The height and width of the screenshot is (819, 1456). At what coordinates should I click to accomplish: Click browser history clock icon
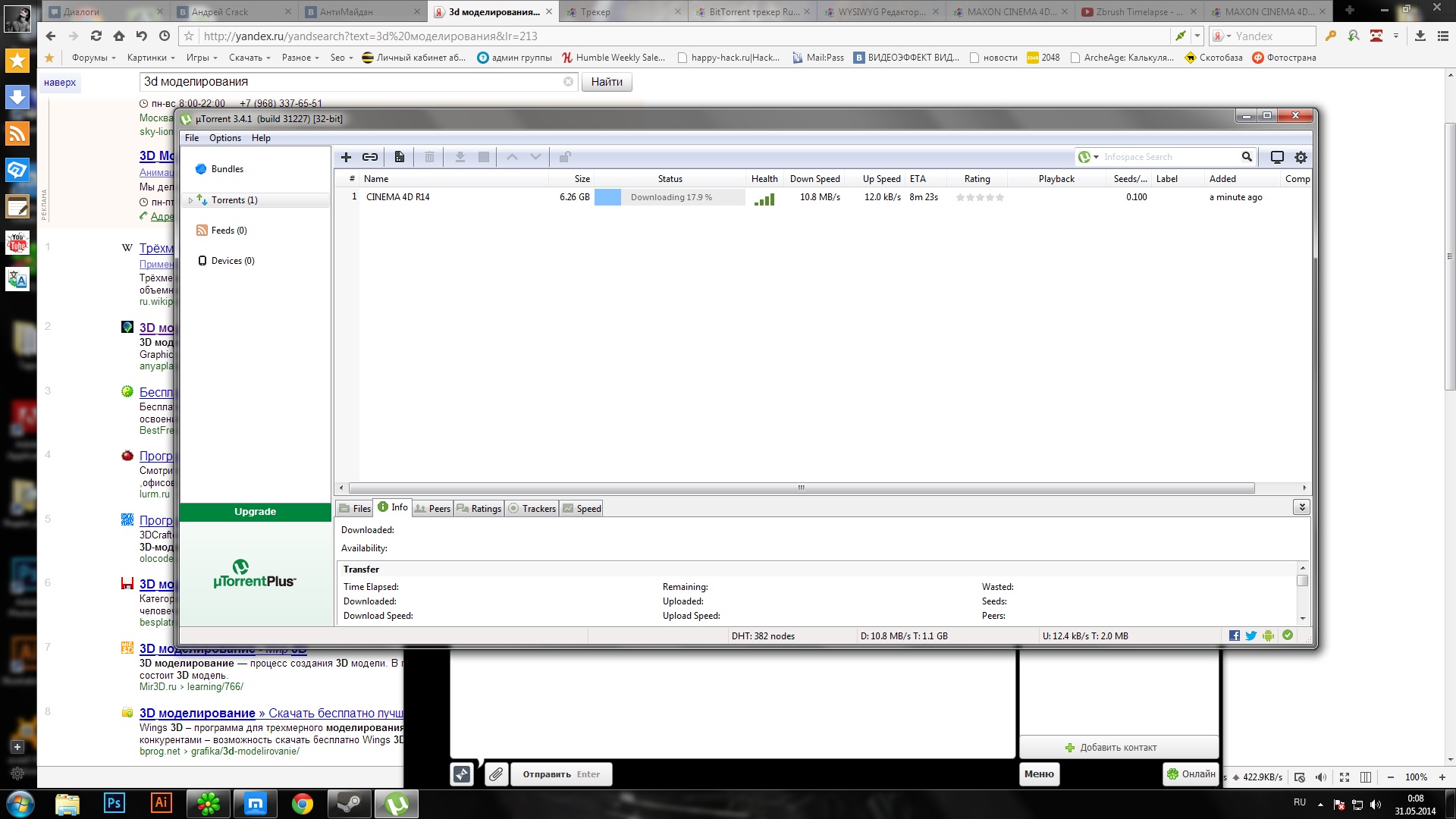(165, 36)
